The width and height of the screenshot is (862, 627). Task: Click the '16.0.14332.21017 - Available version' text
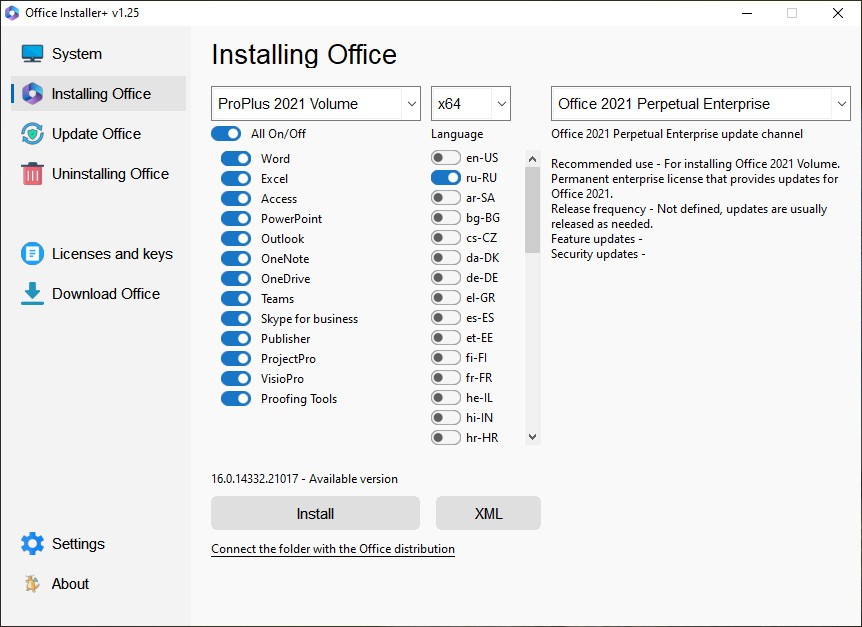[x=304, y=479]
